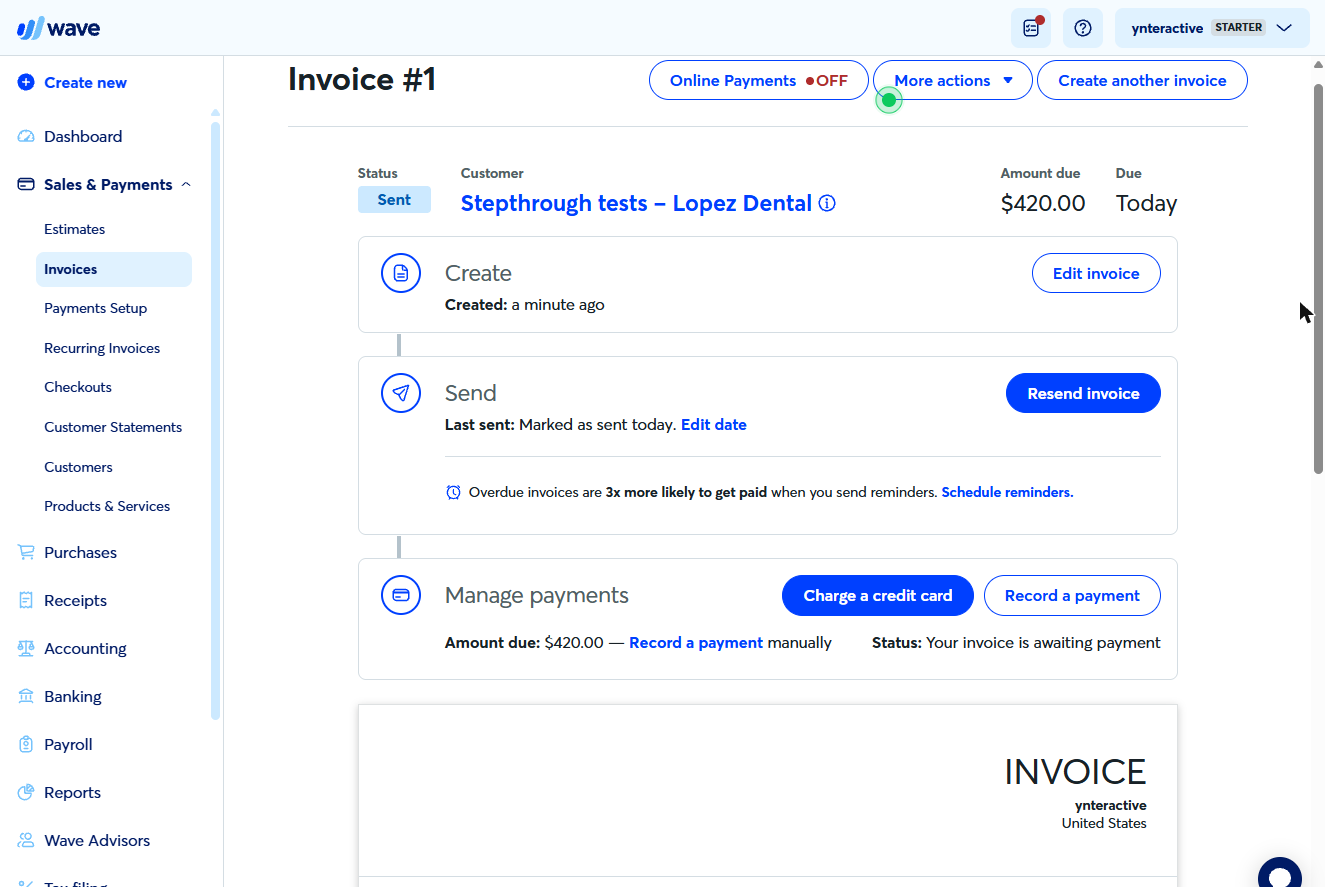Click the Sent status badge

click(394, 200)
